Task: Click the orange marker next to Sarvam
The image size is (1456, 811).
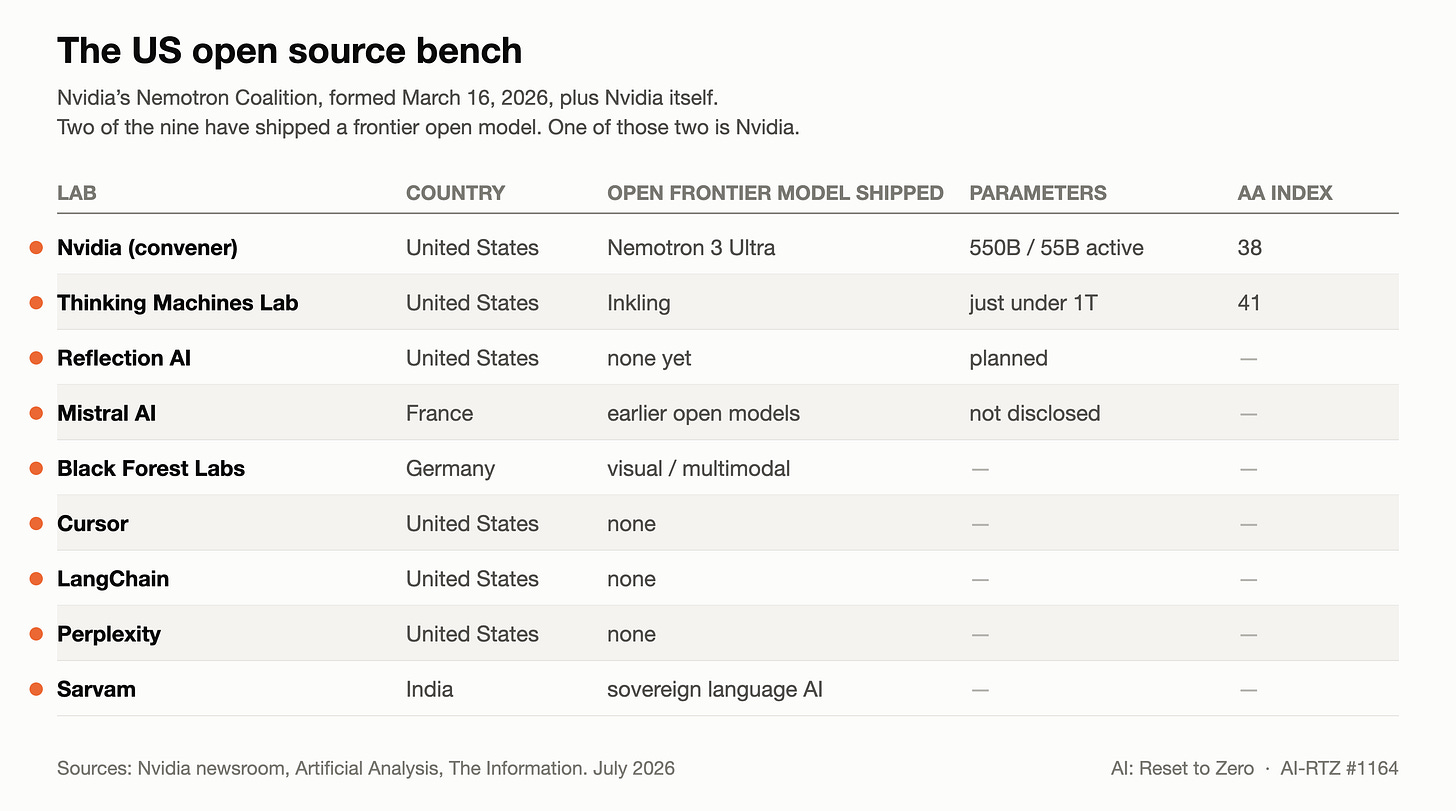Action: 36,689
